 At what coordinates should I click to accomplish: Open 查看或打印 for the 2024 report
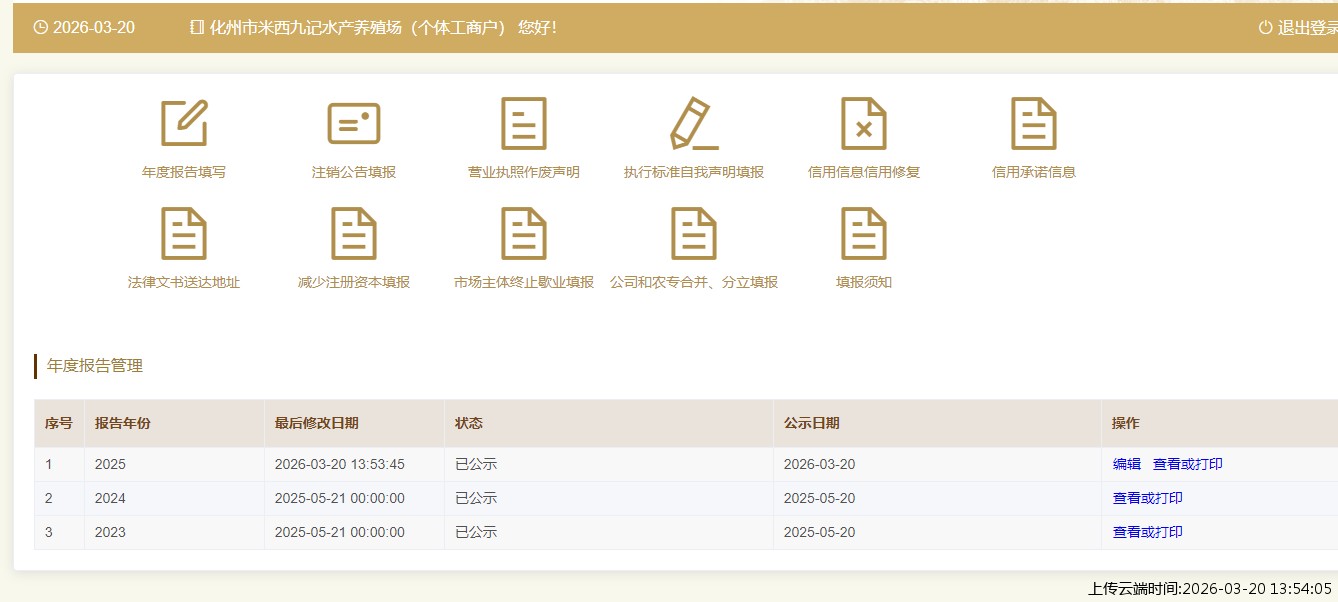(x=1147, y=498)
